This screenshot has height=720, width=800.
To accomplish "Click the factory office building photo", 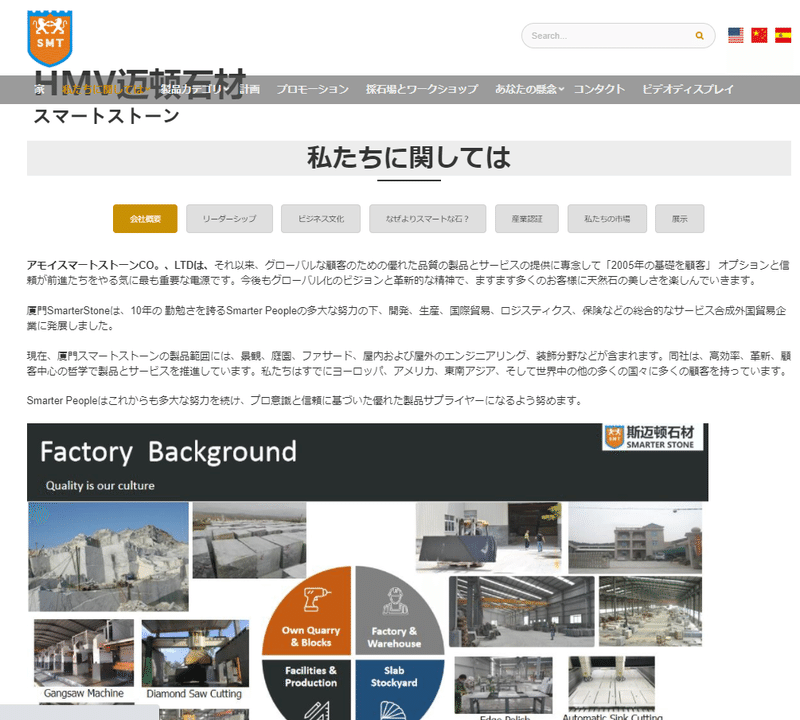I will [635, 537].
